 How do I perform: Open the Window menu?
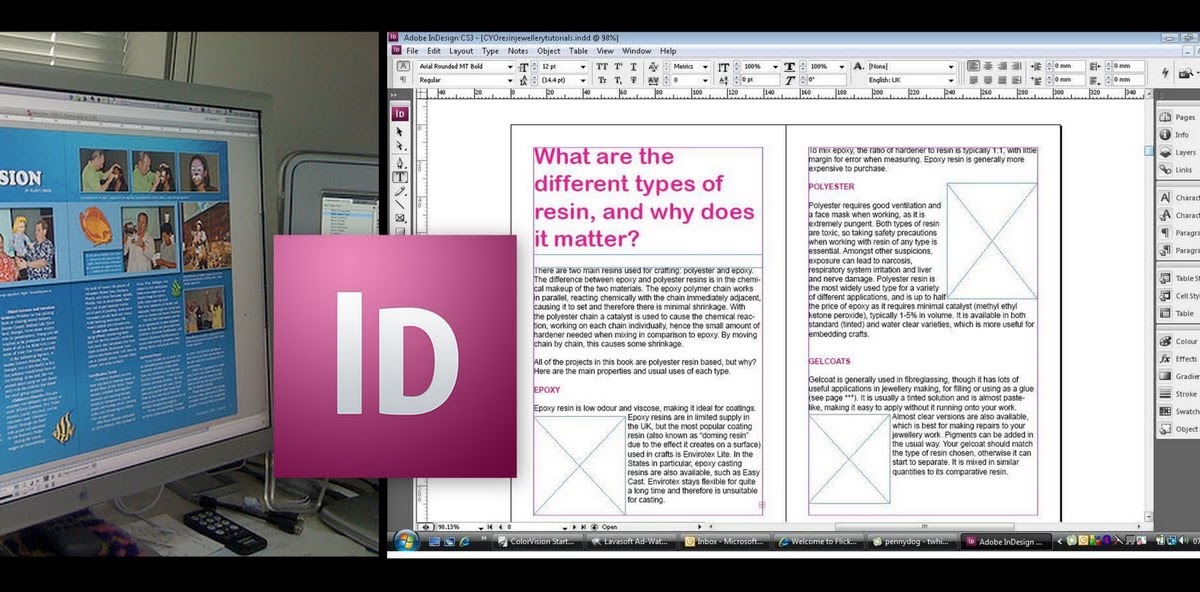click(x=636, y=50)
